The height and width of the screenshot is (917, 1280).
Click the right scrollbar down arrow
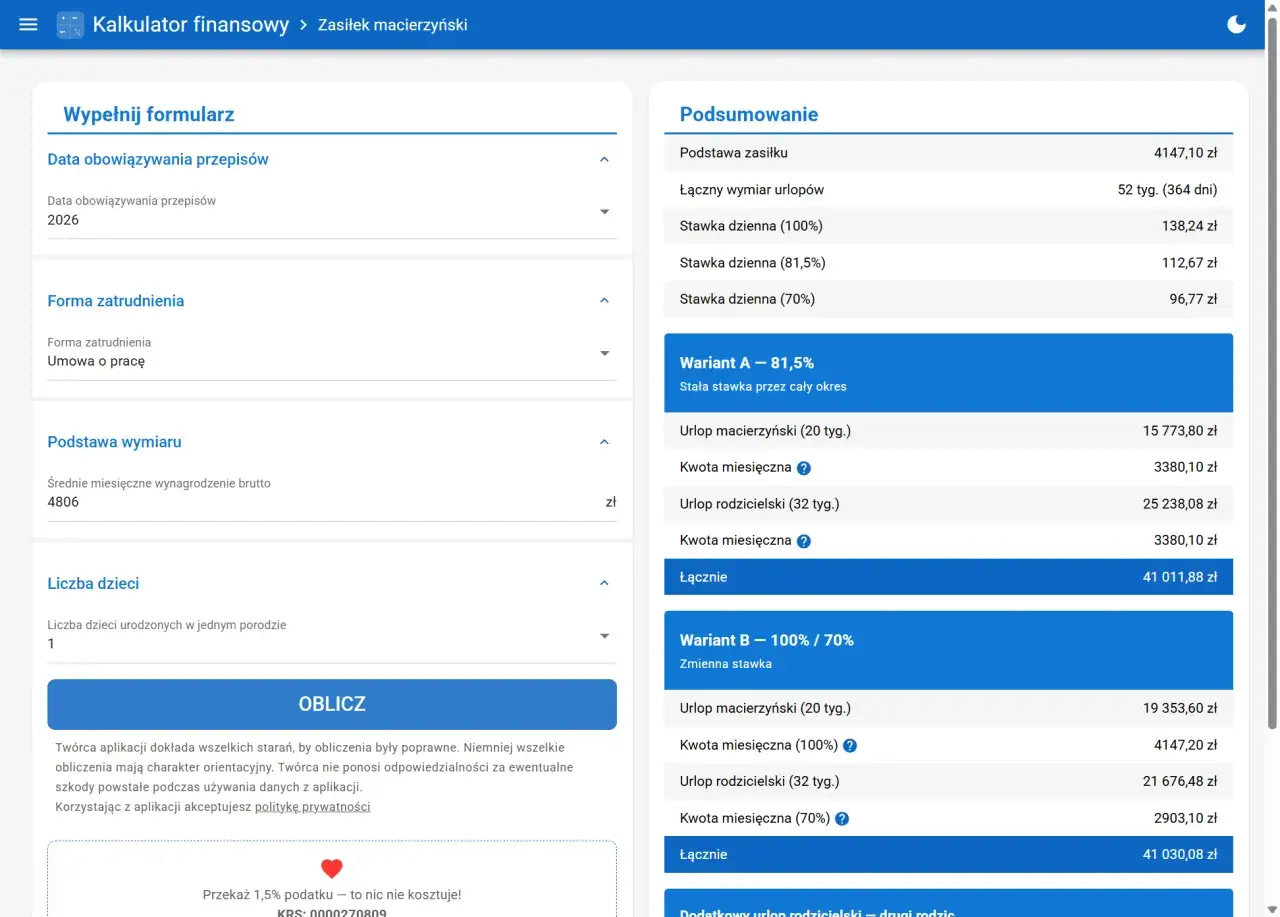1272,909
